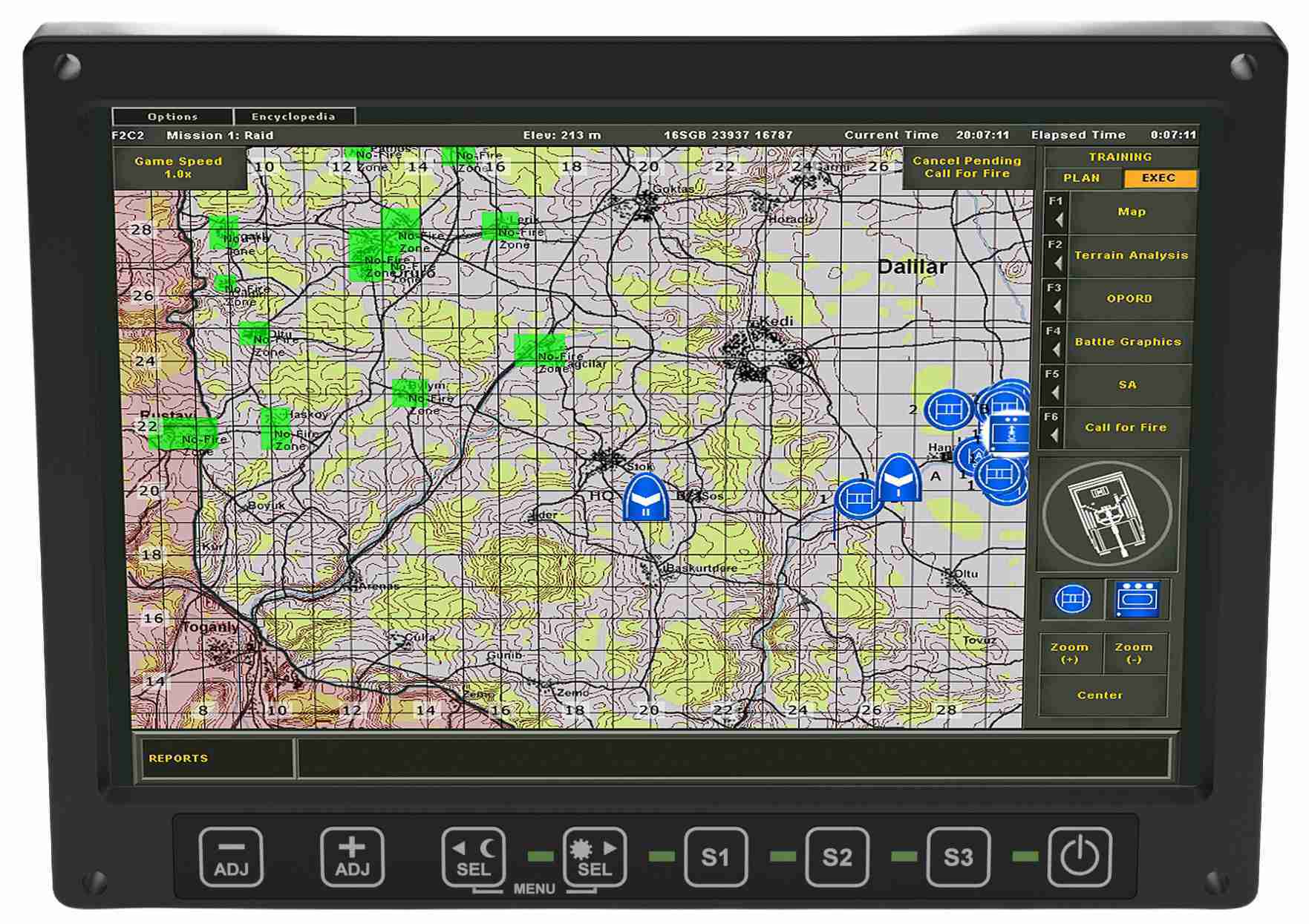Choose the circular unit symbol below vehicle diagram

click(1072, 598)
